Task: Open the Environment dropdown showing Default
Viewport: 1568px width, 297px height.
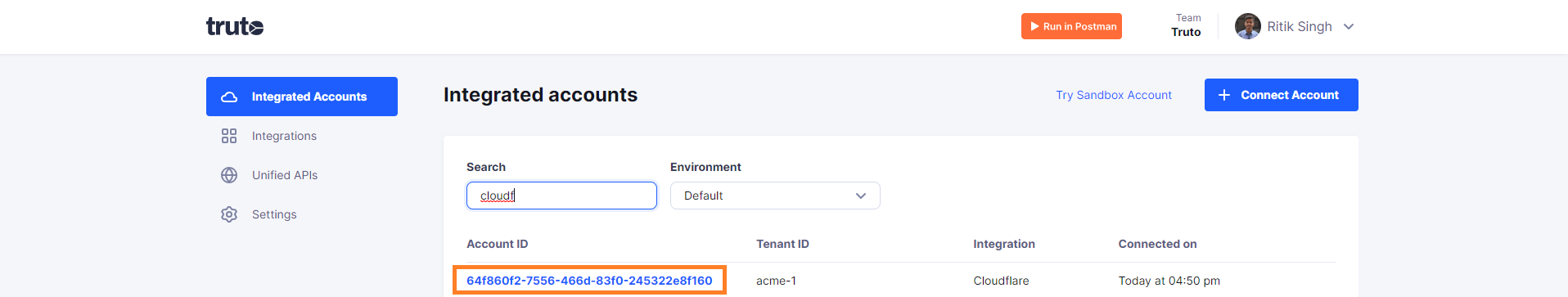Action: click(775, 196)
